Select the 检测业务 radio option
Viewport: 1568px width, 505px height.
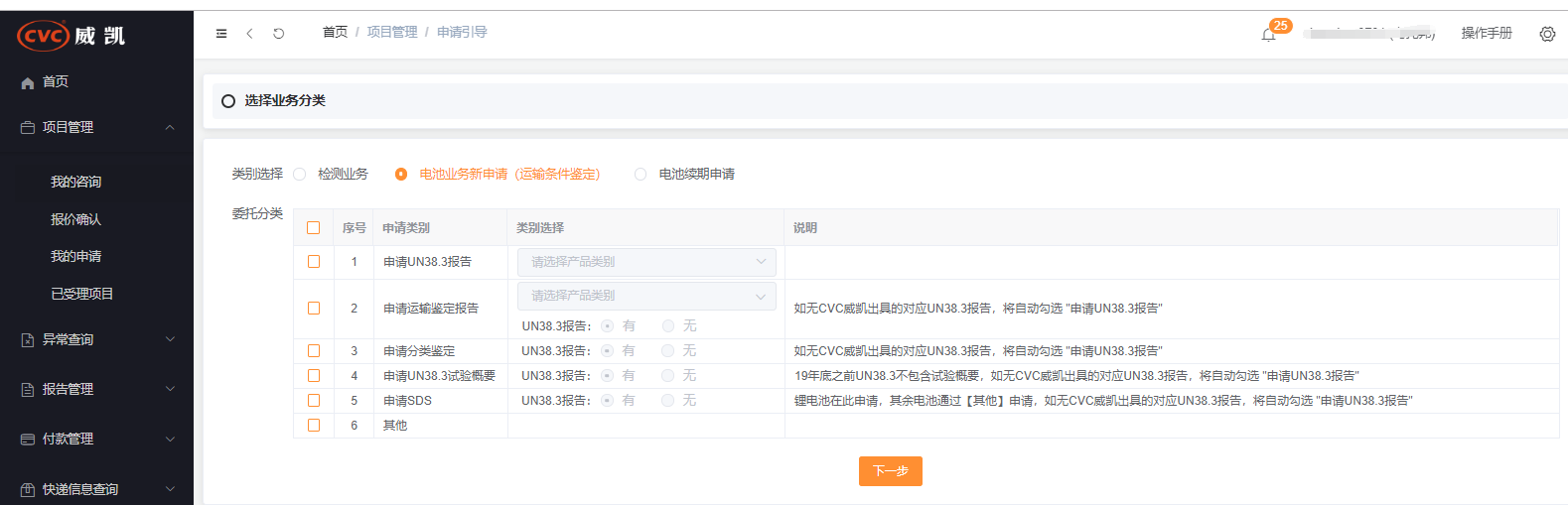click(x=300, y=175)
